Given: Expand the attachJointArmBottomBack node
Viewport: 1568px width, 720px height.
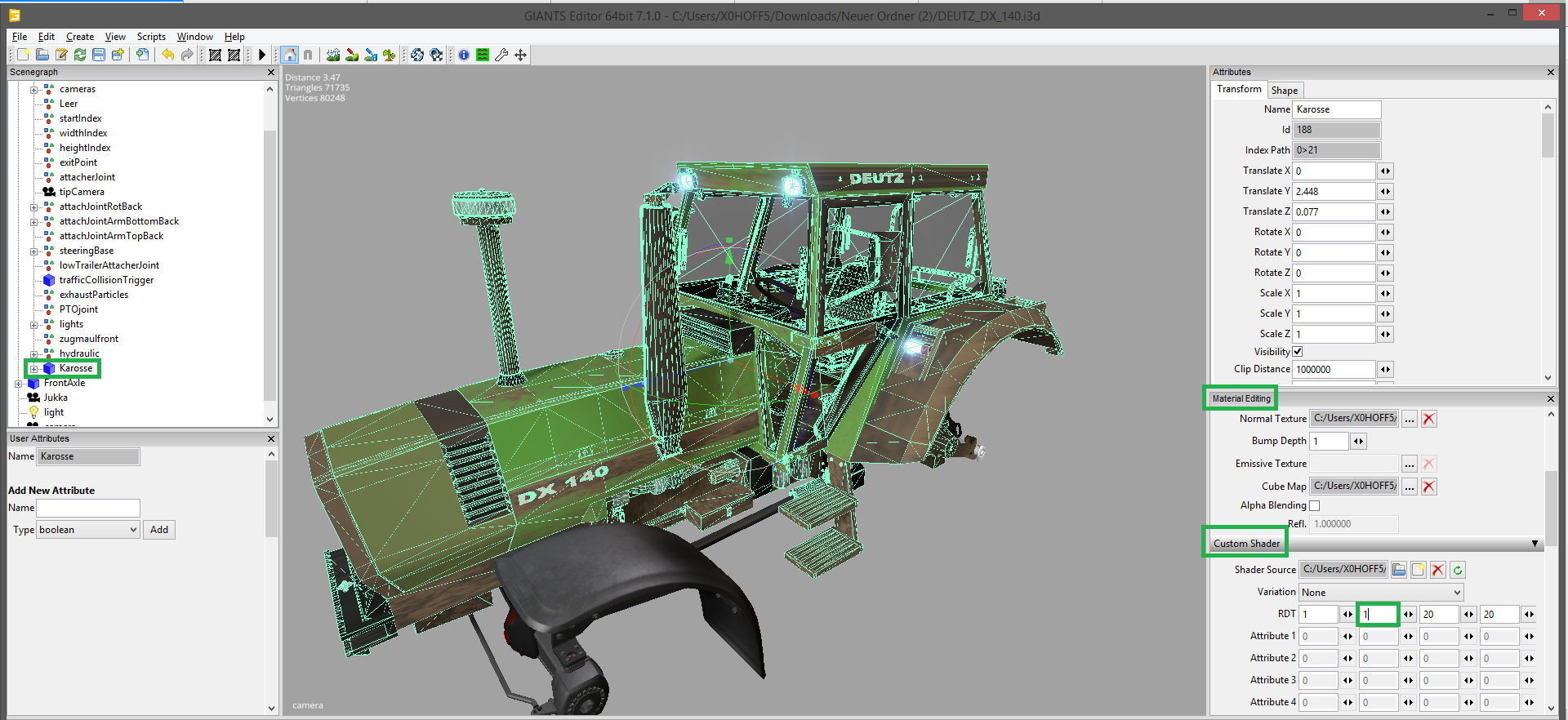Looking at the screenshot, I should coord(33,222).
